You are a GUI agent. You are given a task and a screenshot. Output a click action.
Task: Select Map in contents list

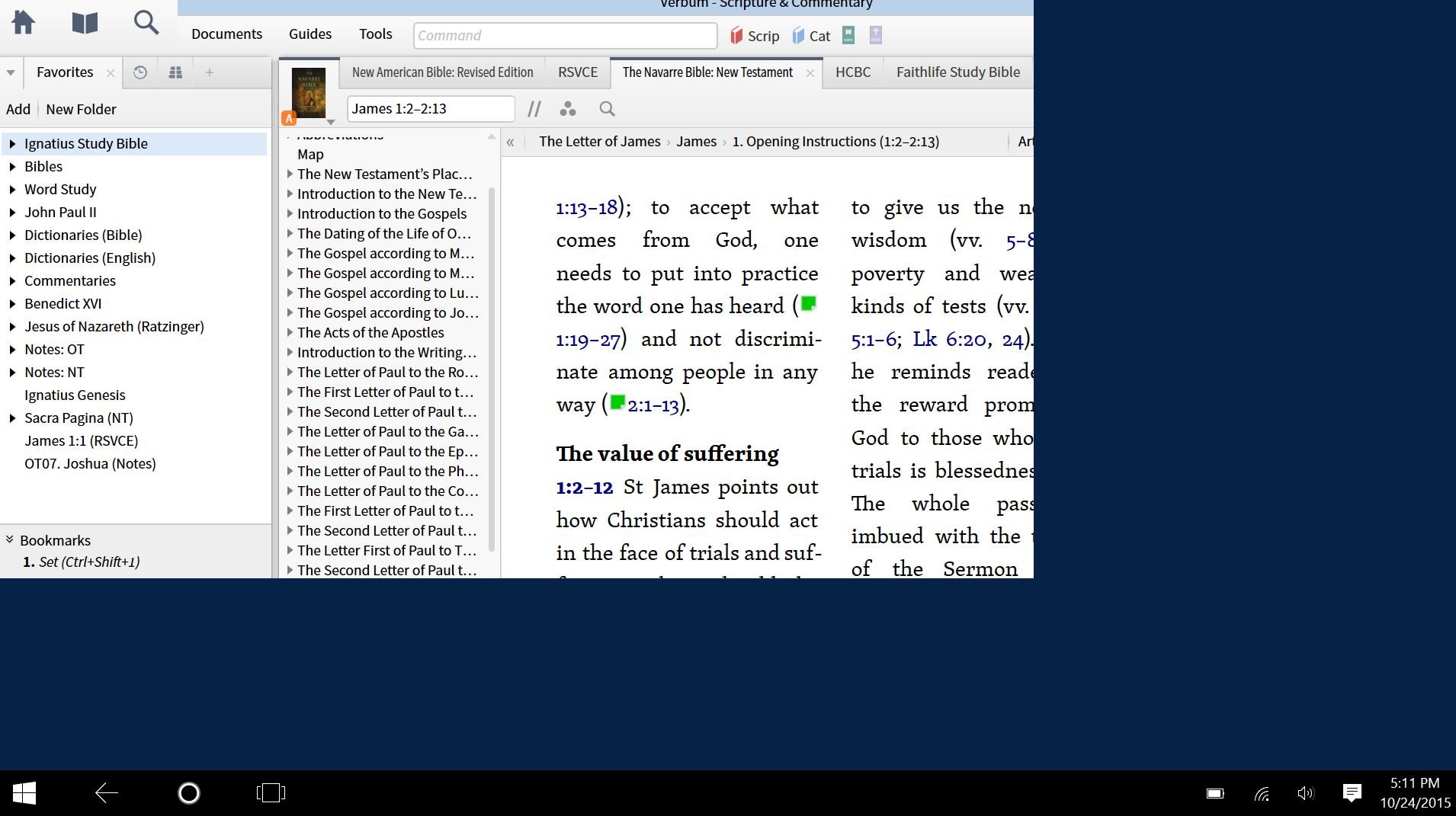[x=310, y=154]
